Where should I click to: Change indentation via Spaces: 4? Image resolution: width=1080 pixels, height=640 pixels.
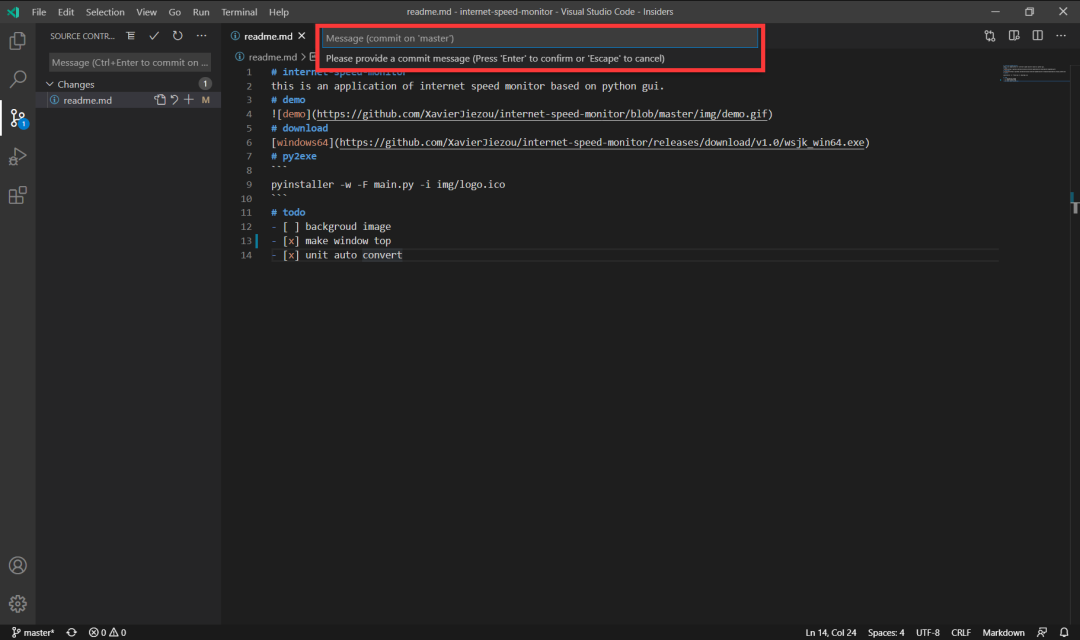(x=886, y=632)
